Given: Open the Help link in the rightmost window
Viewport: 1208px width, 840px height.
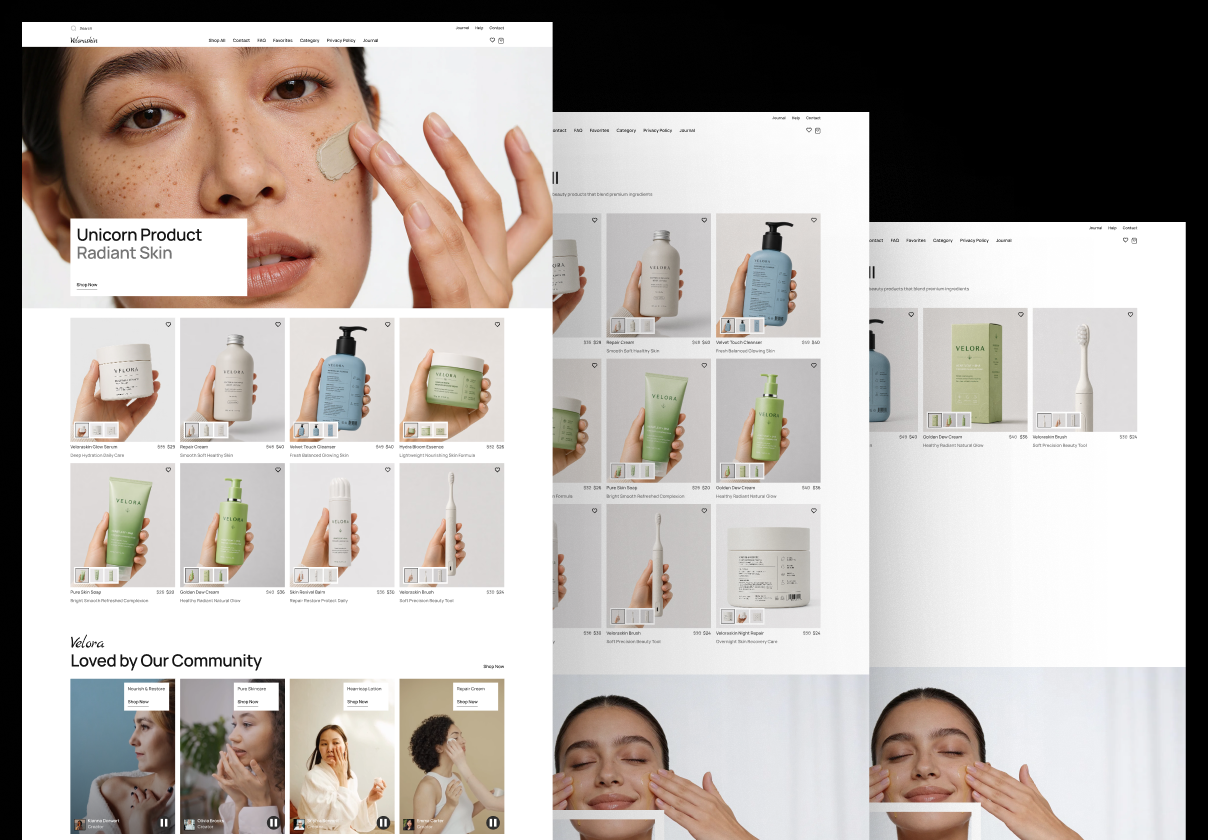Looking at the screenshot, I should click(x=1112, y=228).
